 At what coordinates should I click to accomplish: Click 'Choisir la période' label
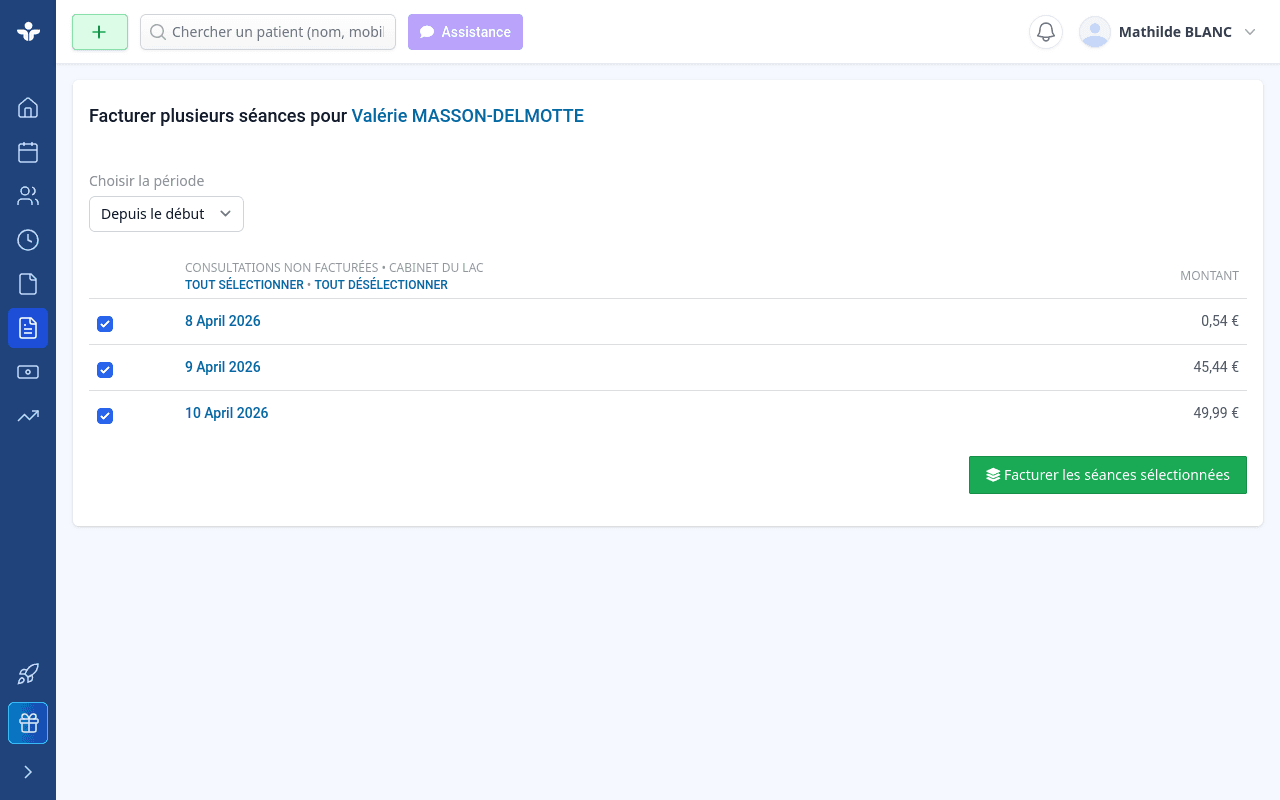click(x=147, y=181)
